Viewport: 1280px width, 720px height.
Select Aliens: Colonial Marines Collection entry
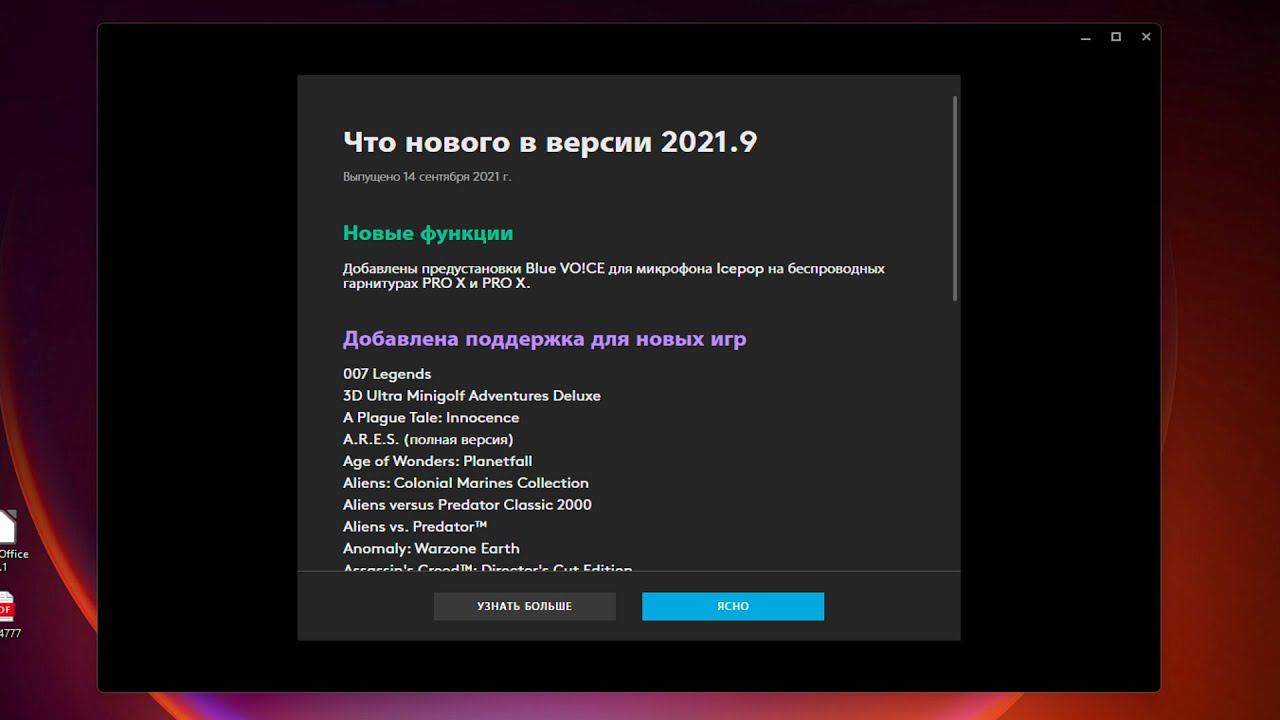click(466, 483)
